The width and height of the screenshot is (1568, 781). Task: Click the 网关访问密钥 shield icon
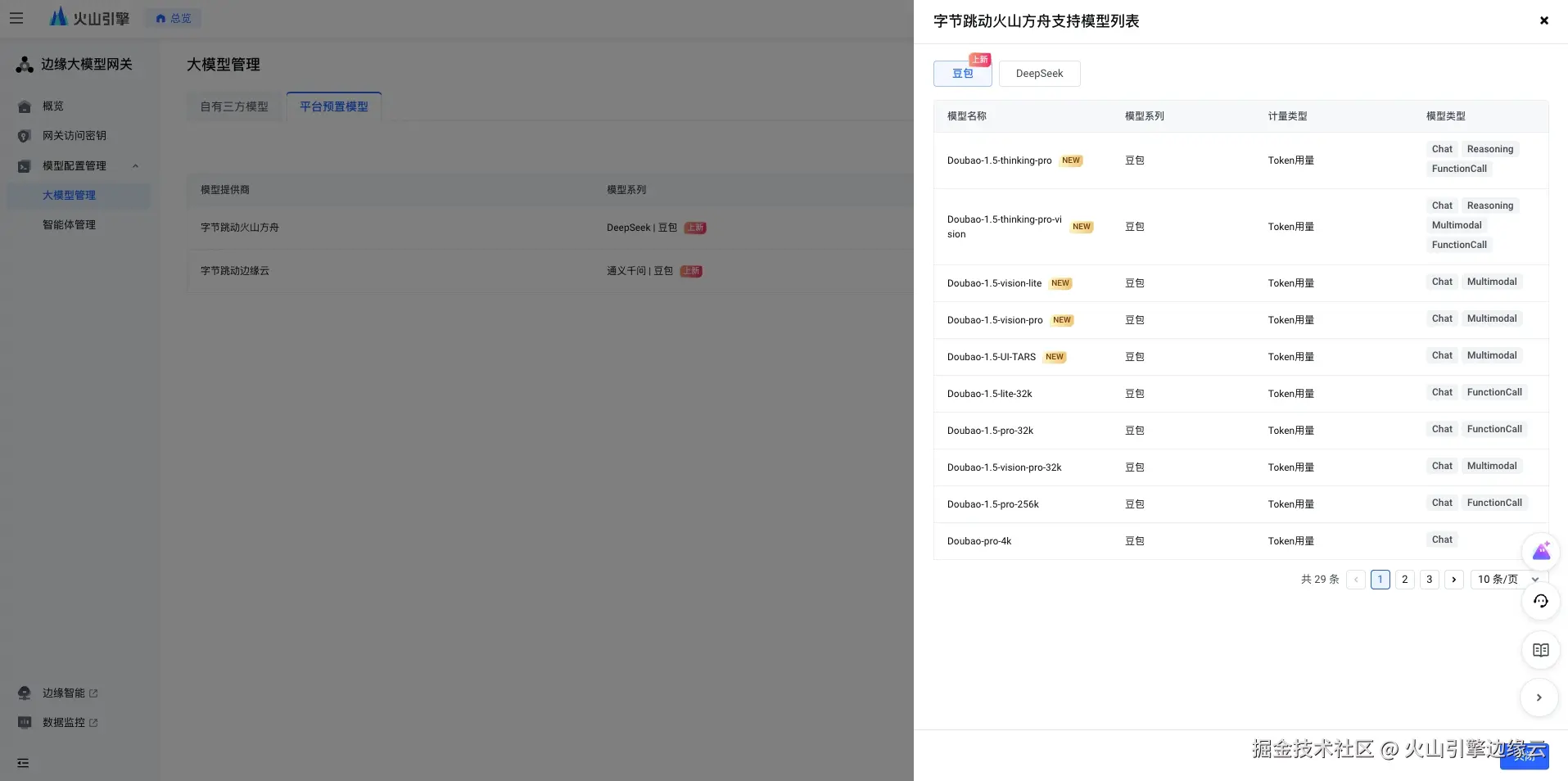[25, 136]
